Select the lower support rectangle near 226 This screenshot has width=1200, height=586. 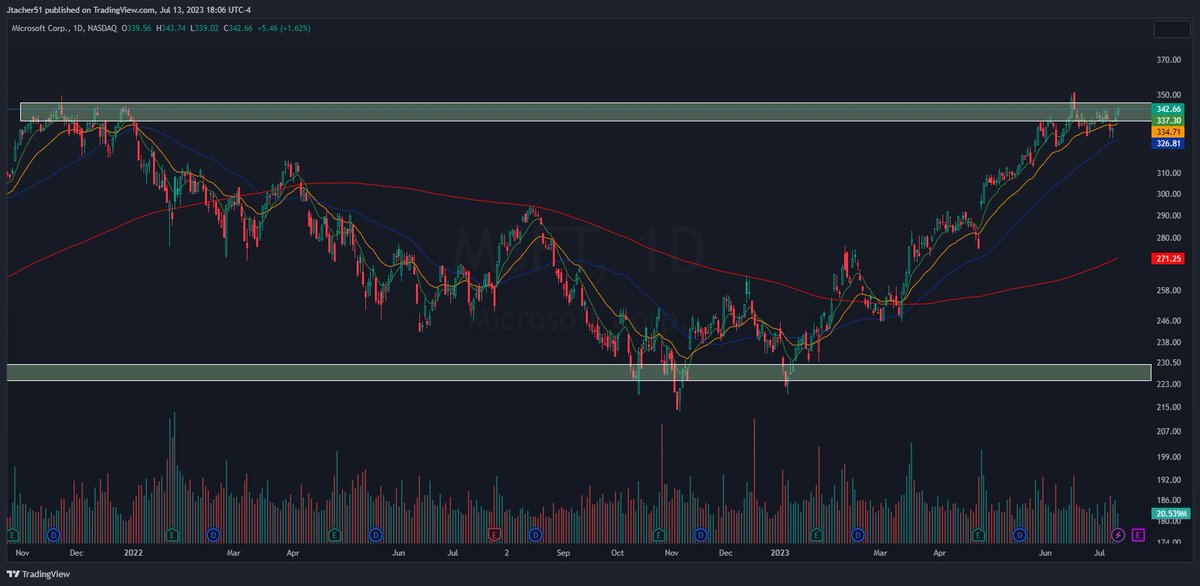(x=578, y=372)
